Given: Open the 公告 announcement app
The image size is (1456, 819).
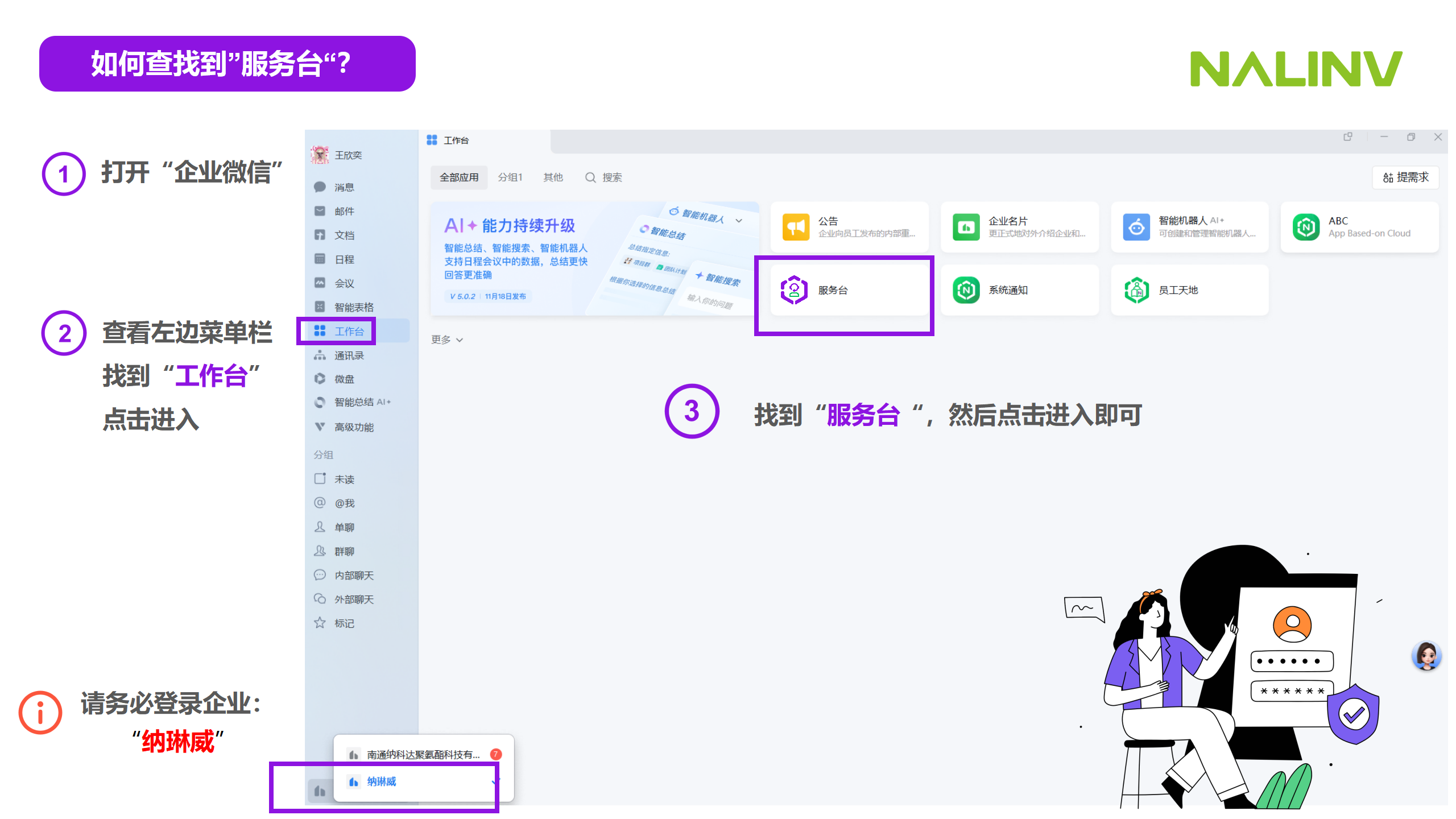Looking at the screenshot, I should (849, 227).
